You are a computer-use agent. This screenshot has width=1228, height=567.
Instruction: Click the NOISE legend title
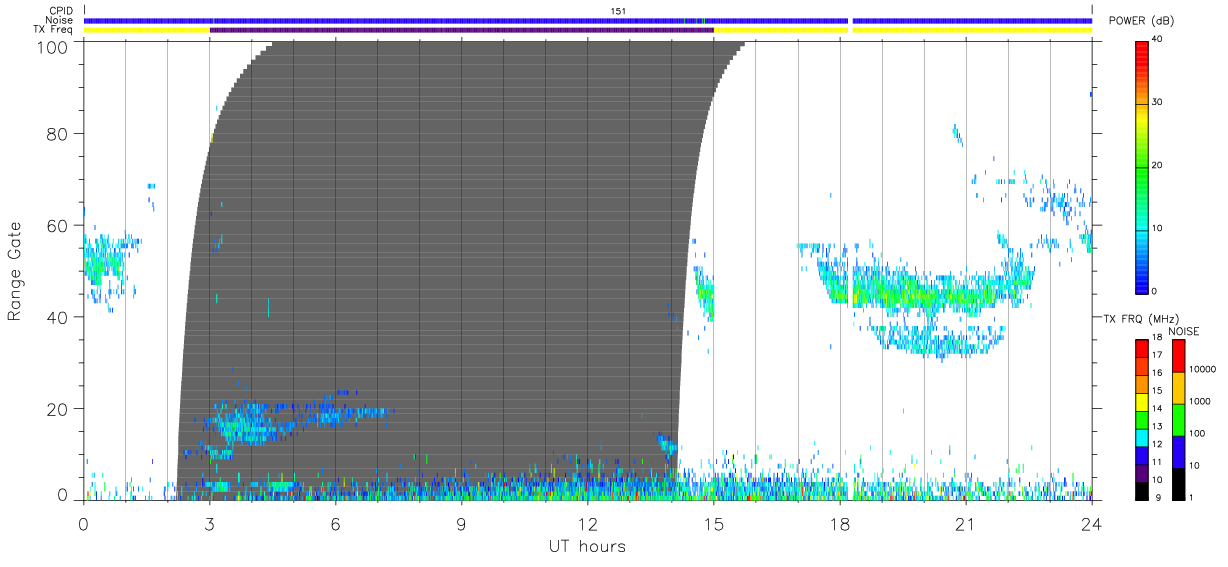(1184, 331)
